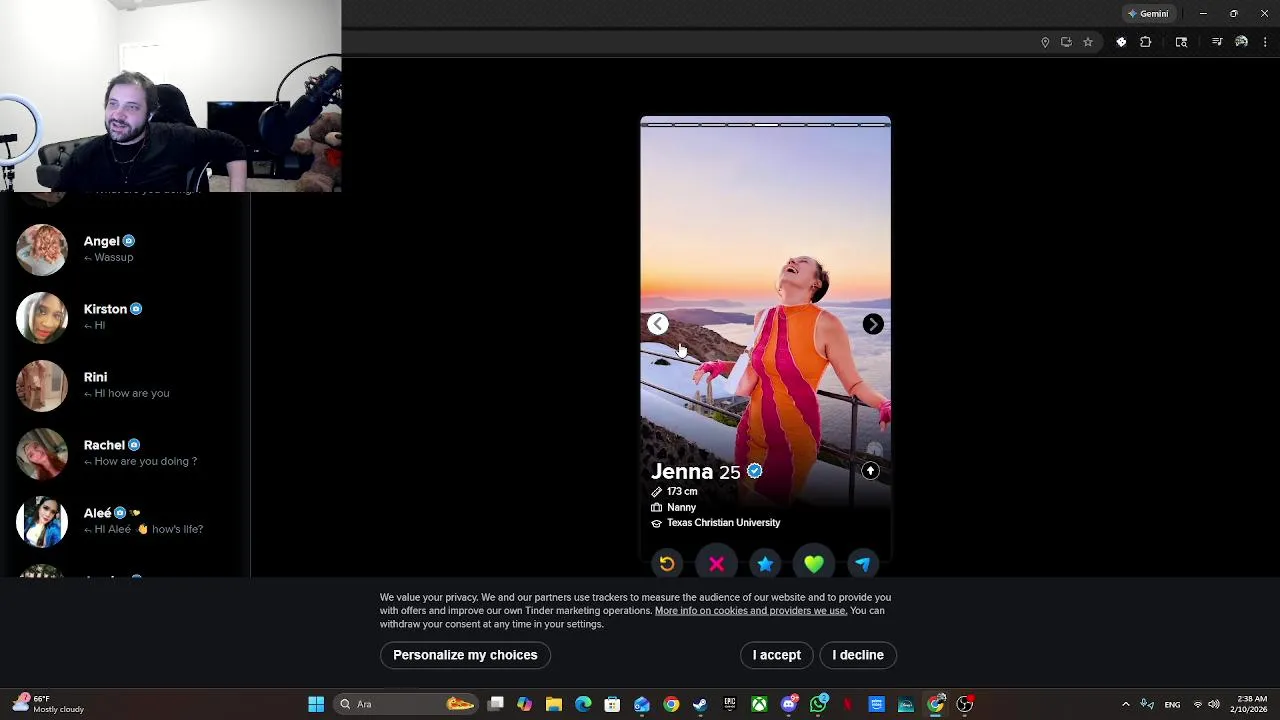The image size is (1280, 720).
Task: Click the red X Nope button
Action: 716,564
